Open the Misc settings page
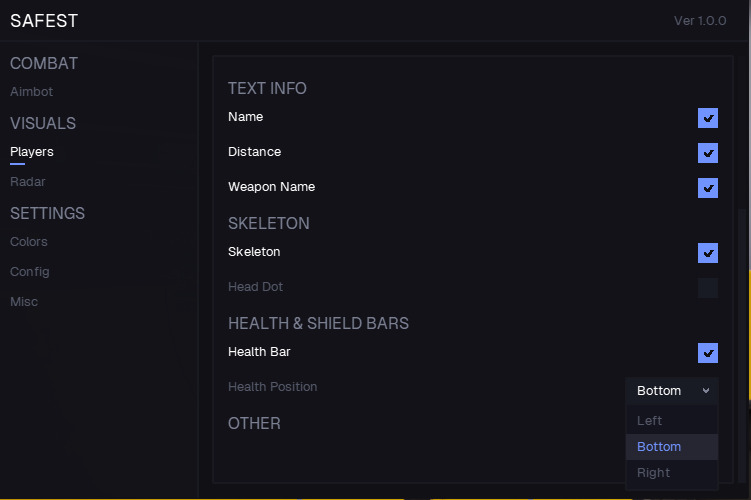 point(24,302)
